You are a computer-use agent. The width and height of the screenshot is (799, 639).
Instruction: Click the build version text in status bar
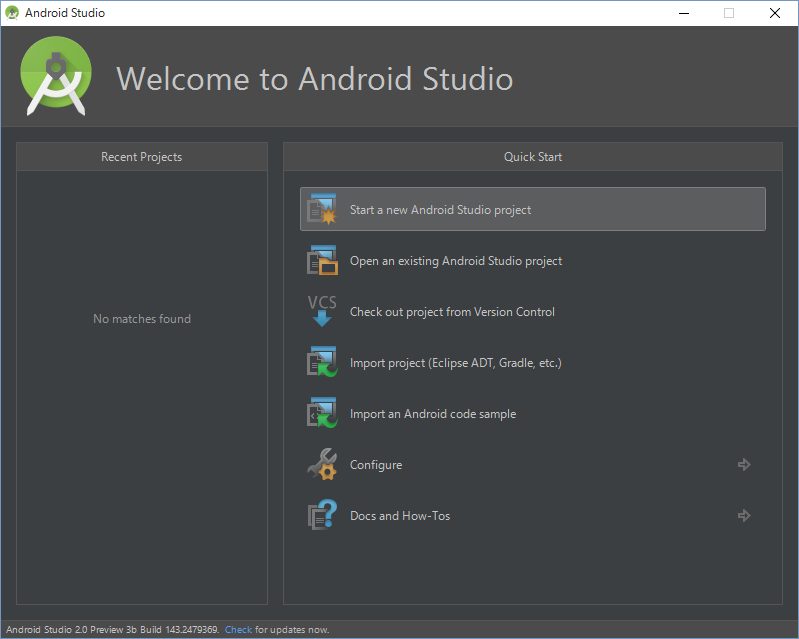(x=113, y=629)
